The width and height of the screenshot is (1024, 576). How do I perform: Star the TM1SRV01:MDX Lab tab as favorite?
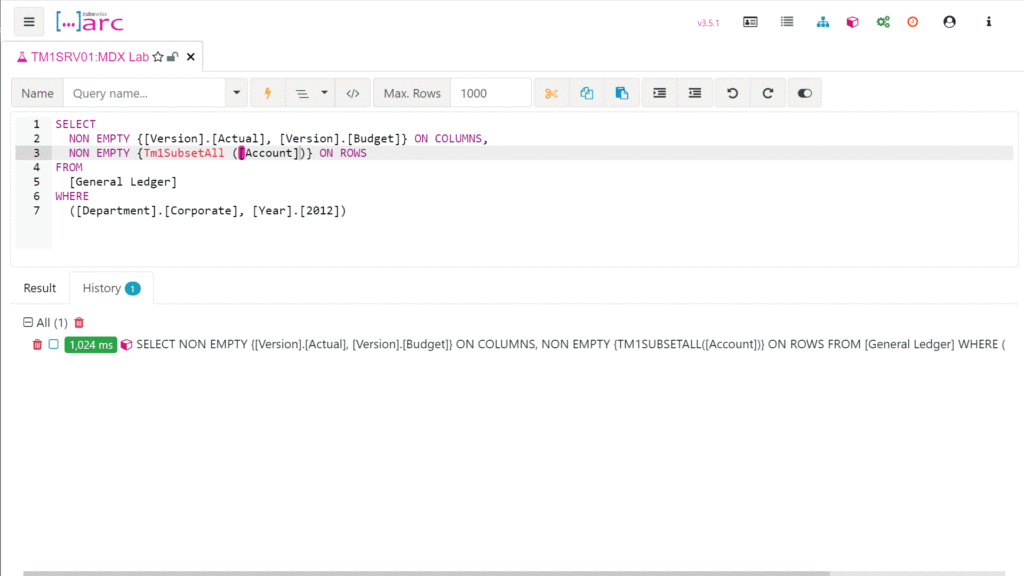(158, 57)
